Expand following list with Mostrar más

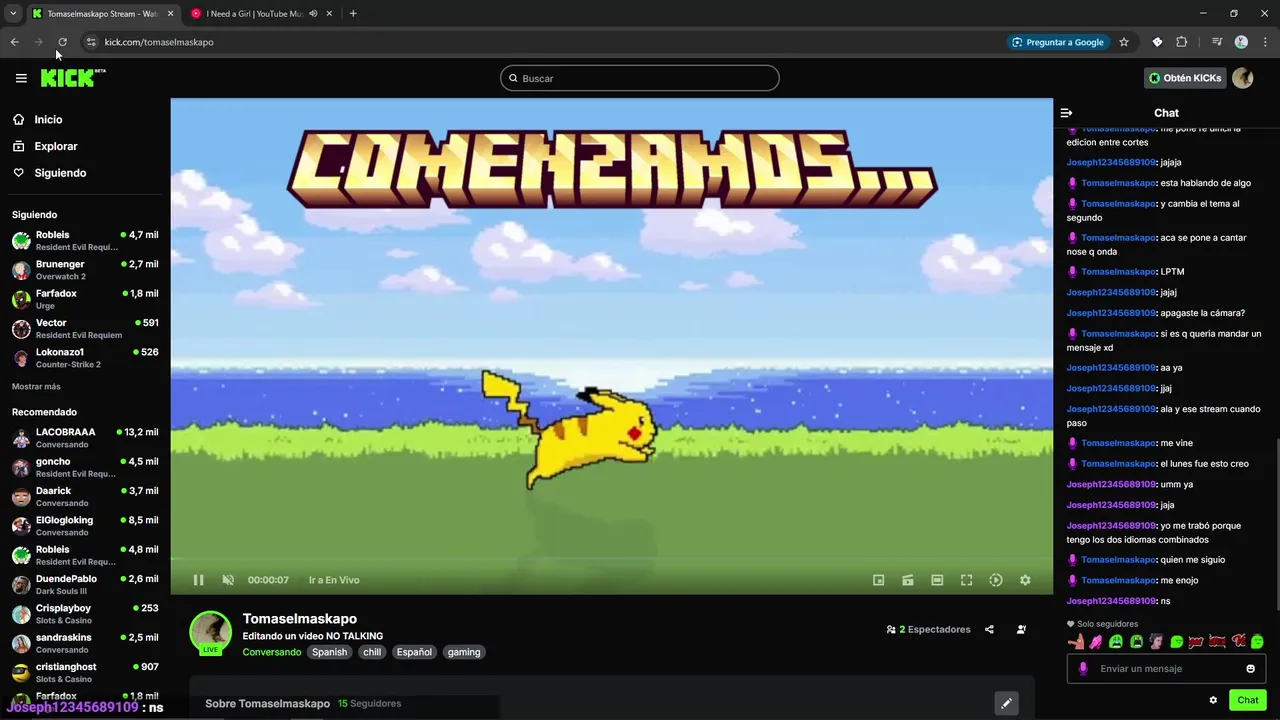pyautogui.click(x=36, y=386)
